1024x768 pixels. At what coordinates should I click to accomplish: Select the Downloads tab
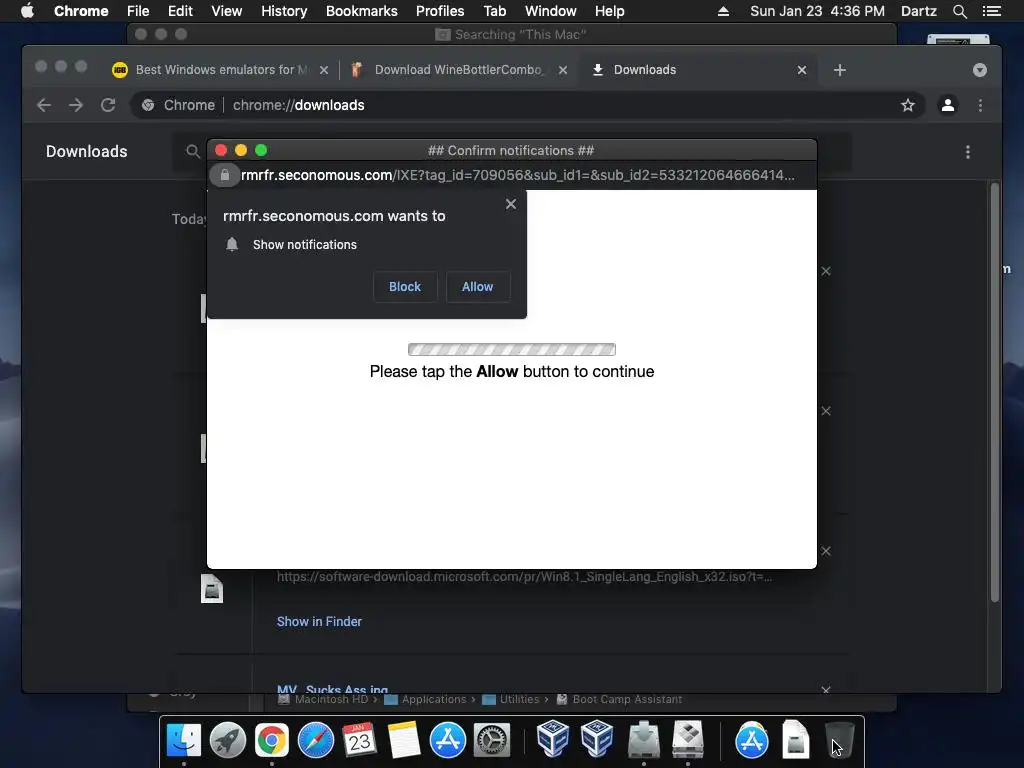point(697,70)
